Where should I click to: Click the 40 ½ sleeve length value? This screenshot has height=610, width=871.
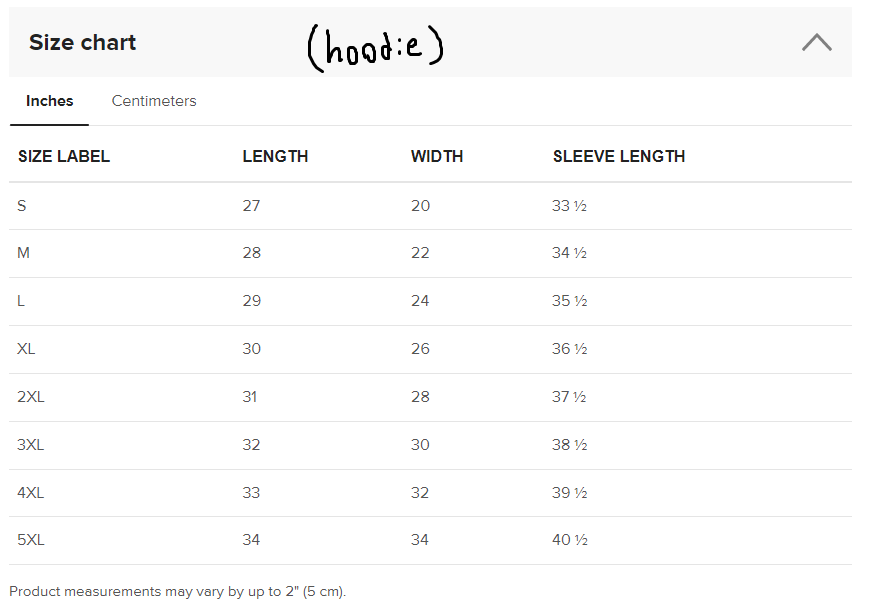tap(569, 540)
